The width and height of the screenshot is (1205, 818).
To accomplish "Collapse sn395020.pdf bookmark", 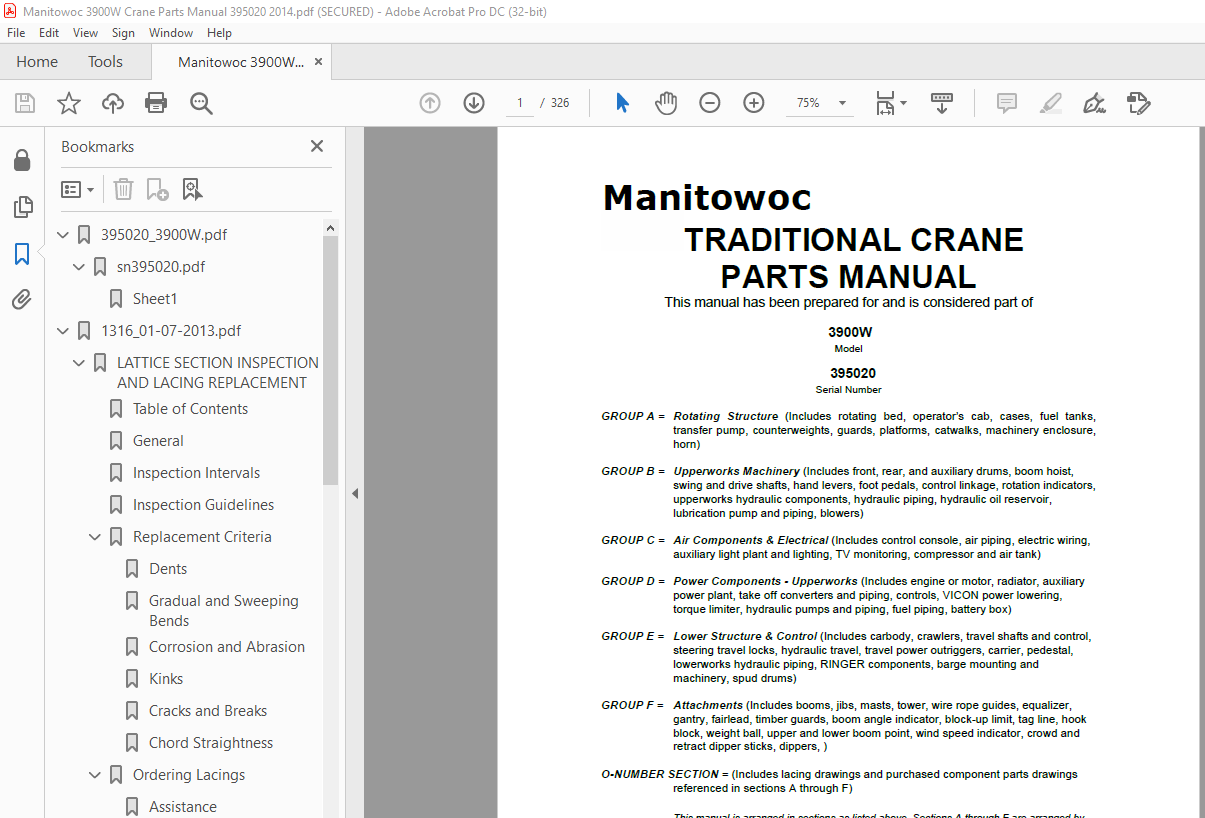I will pyautogui.click(x=80, y=267).
